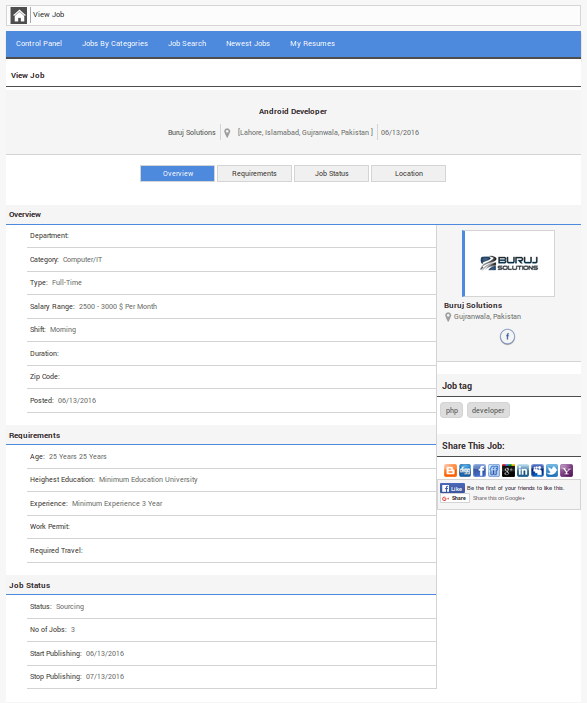
Task: Click the home icon in breadcrumb
Action: coord(19,15)
